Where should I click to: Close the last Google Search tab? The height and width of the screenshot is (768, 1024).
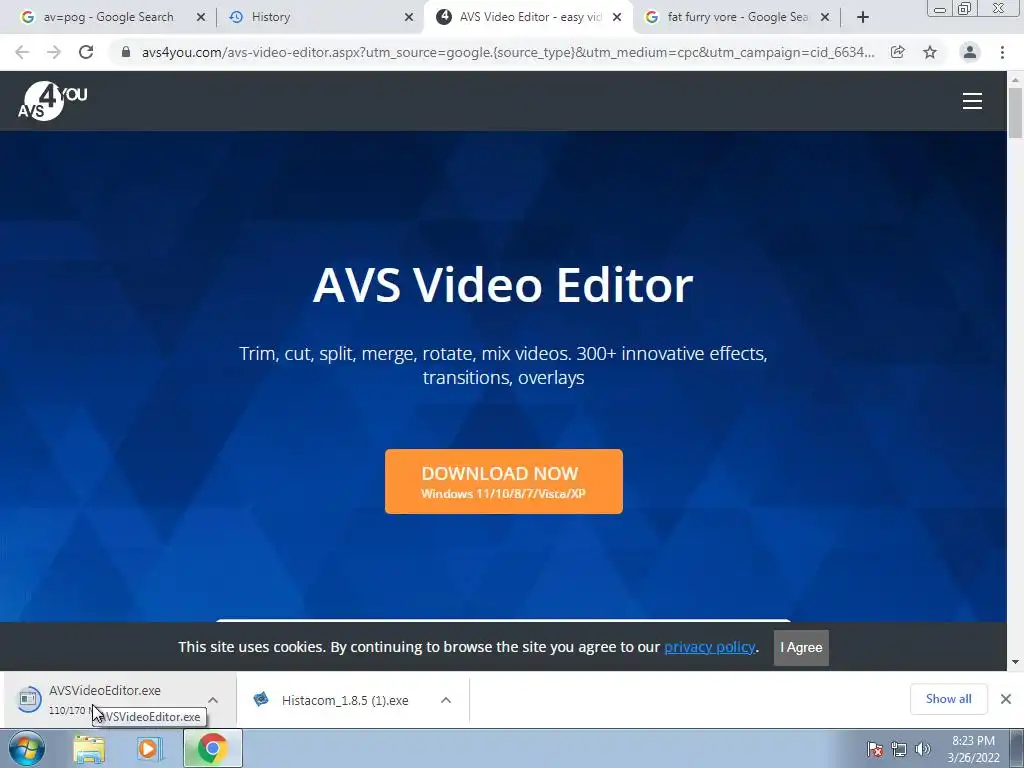[x=825, y=17]
